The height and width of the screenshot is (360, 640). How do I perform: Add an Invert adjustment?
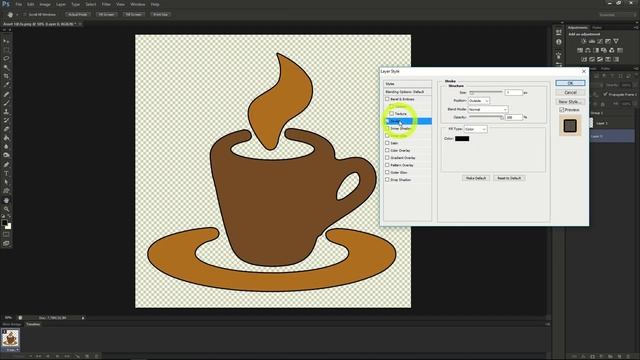[584, 60]
